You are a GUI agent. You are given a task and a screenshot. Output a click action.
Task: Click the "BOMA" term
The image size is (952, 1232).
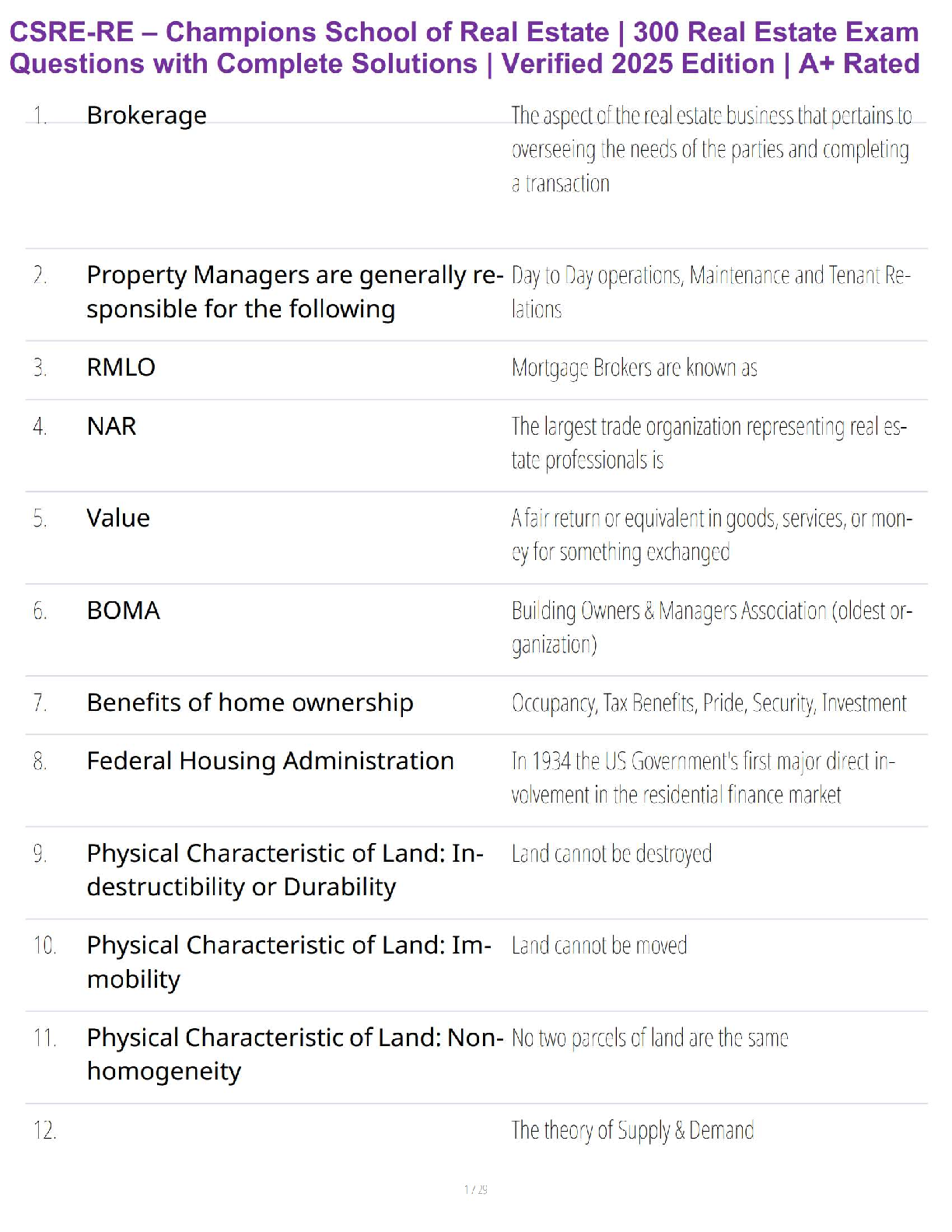click(123, 611)
